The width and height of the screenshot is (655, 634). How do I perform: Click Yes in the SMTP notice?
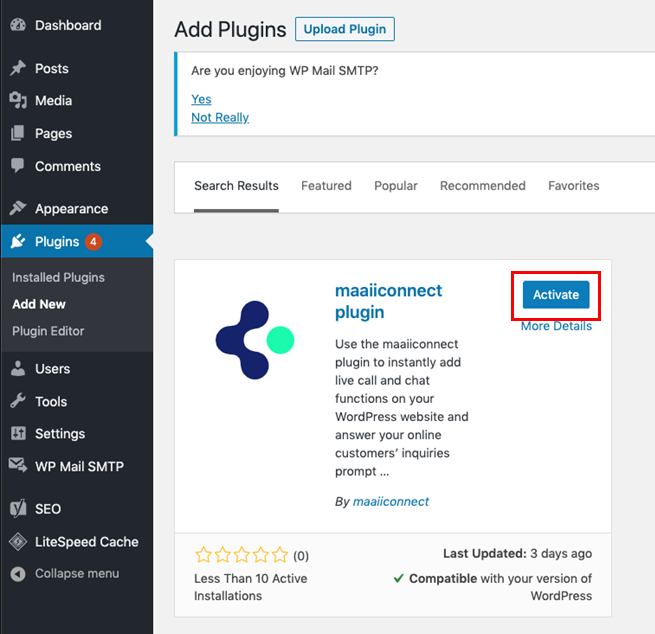point(201,99)
